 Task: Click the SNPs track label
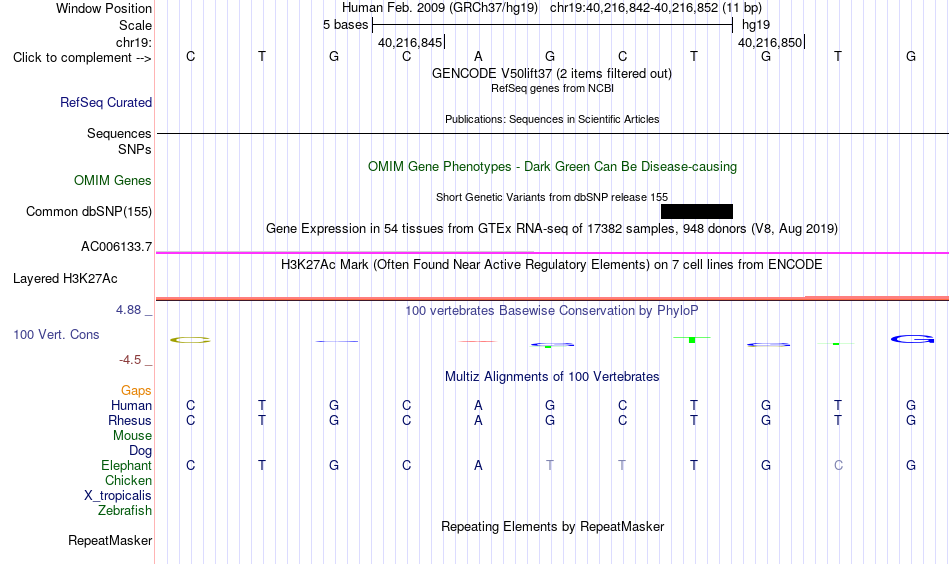tap(135, 149)
